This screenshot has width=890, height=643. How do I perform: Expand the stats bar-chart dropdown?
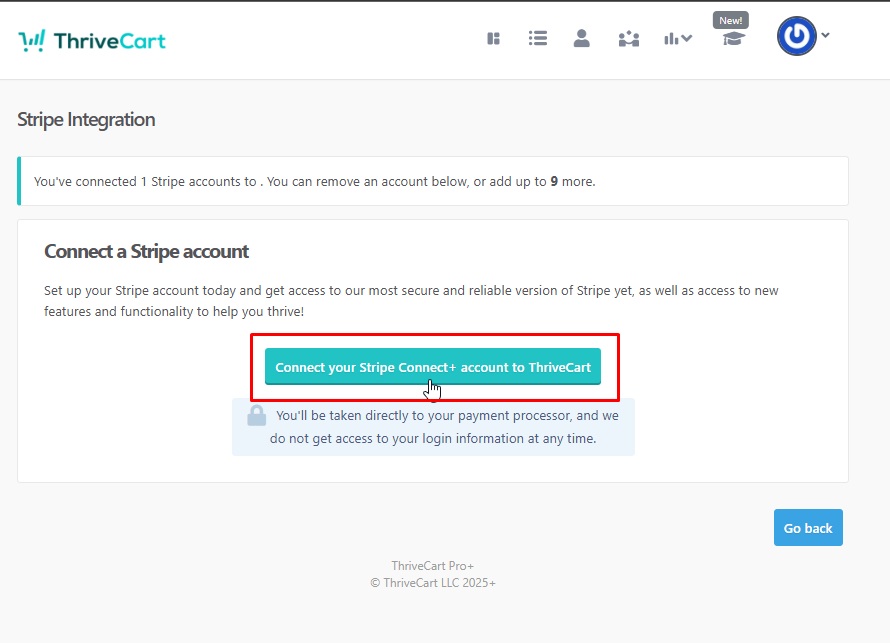click(678, 39)
